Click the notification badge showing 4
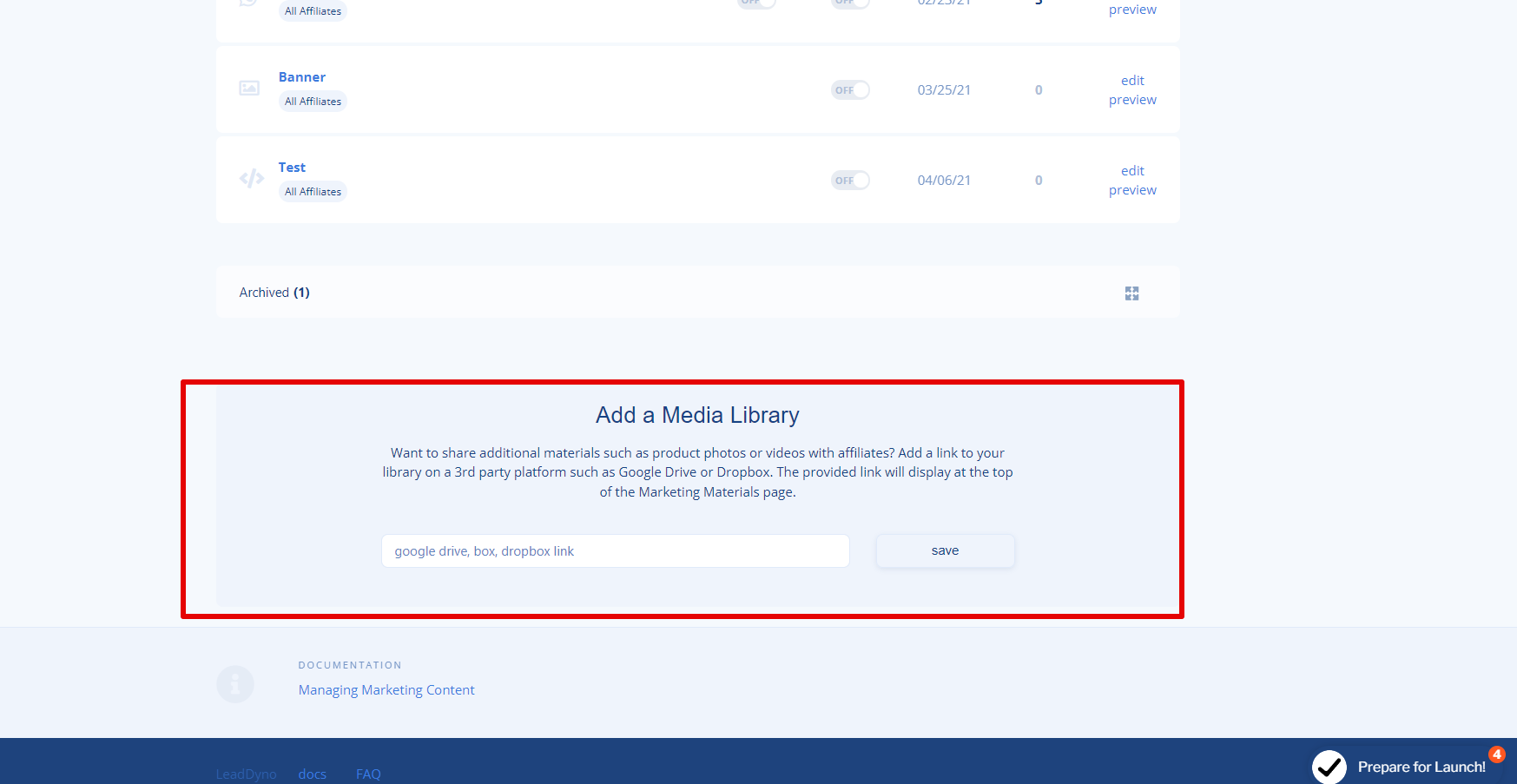The image size is (1517, 784). coord(1497,754)
